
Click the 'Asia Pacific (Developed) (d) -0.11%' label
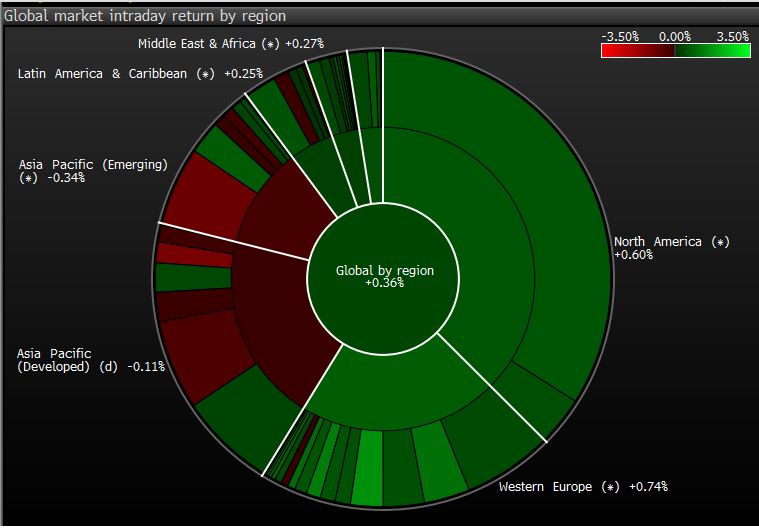pyautogui.click(x=91, y=360)
